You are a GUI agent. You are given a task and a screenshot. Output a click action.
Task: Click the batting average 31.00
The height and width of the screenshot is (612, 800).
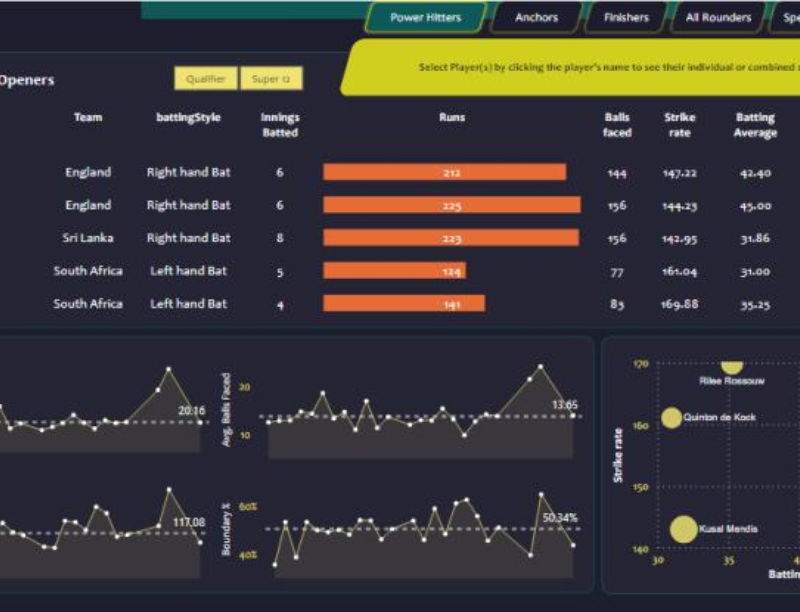tap(755, 271)
